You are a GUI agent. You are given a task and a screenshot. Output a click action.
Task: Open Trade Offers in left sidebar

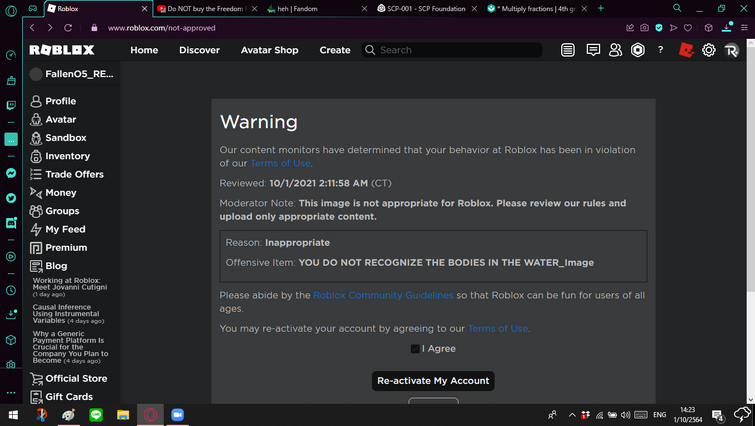(x=67, y=174)
